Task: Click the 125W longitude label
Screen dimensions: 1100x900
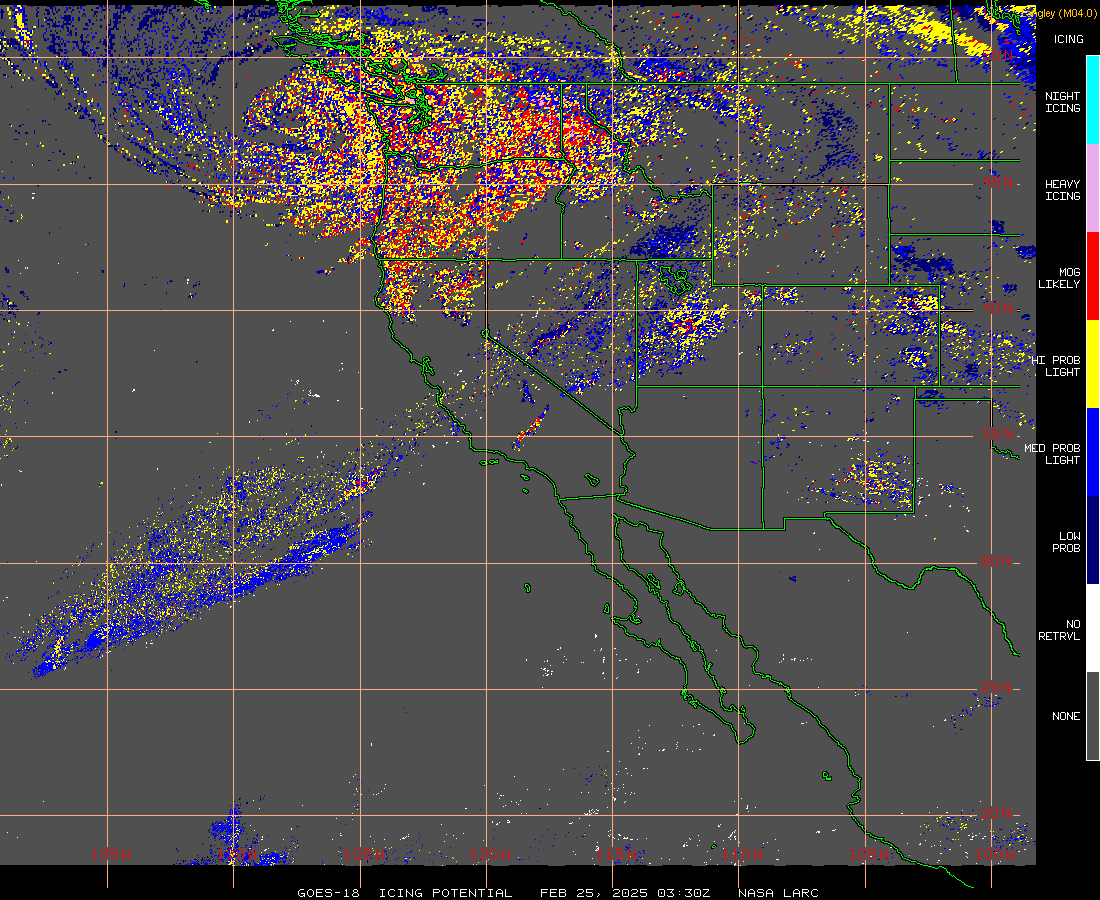Action: (363, 854)
